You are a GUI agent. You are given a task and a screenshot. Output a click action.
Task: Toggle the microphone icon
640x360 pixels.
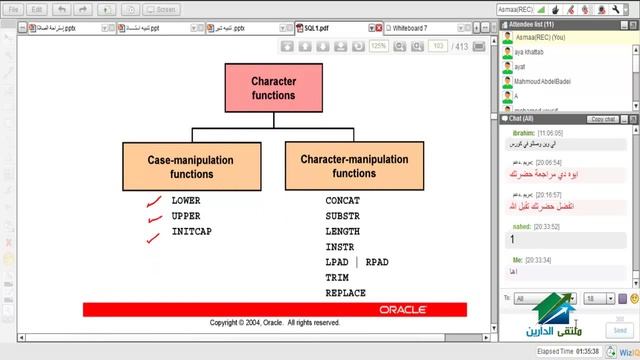(x=586, y=9)
